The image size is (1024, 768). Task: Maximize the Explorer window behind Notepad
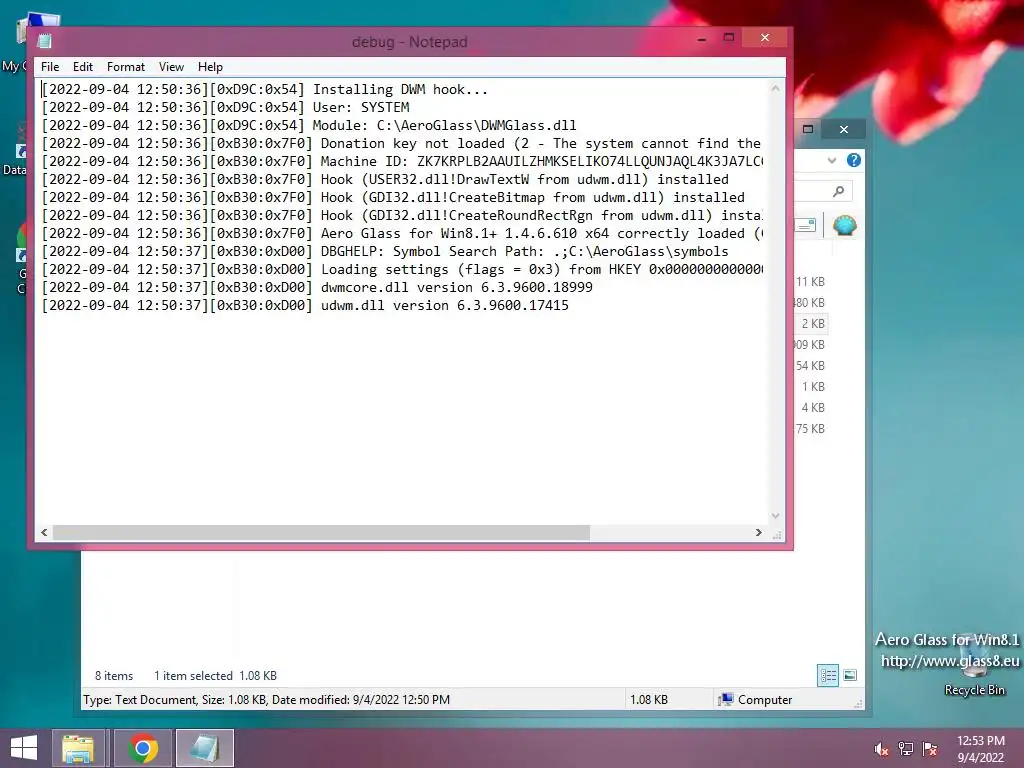pyautogui.click(x=808, y=129)
